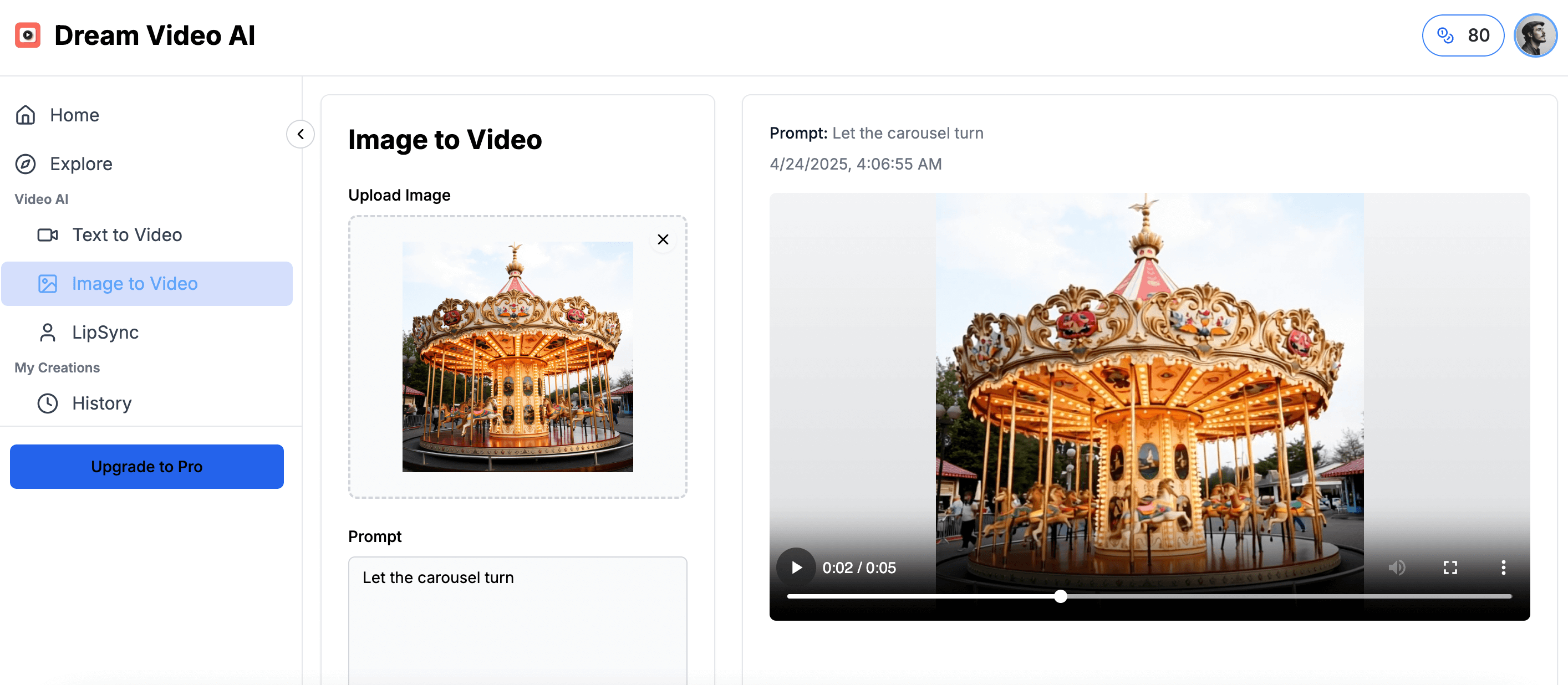Click the credits coin icon
Image resolution: width=1568 pixels, height=685 pixels.
coord(1445,35)
